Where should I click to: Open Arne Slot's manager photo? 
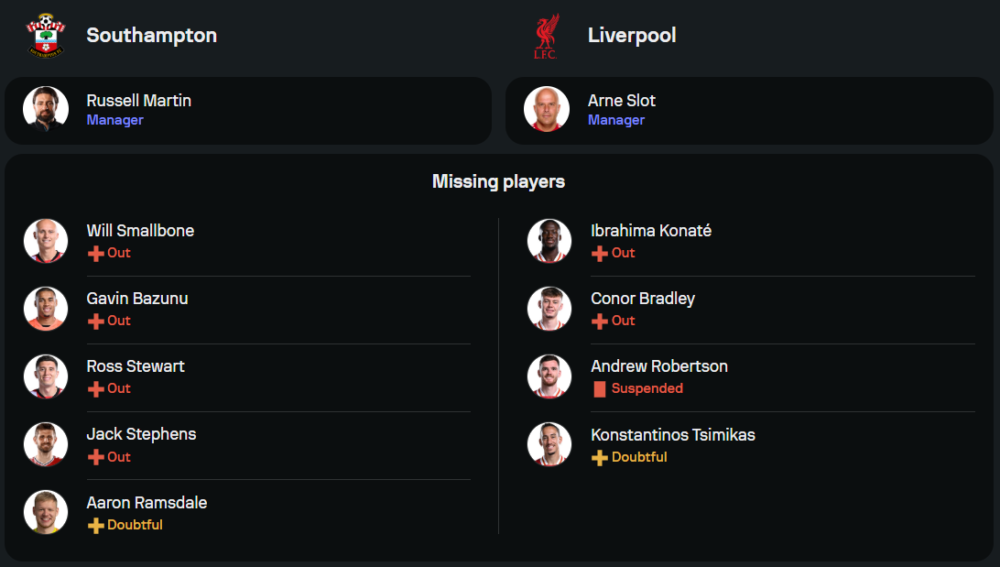point(547,109)
